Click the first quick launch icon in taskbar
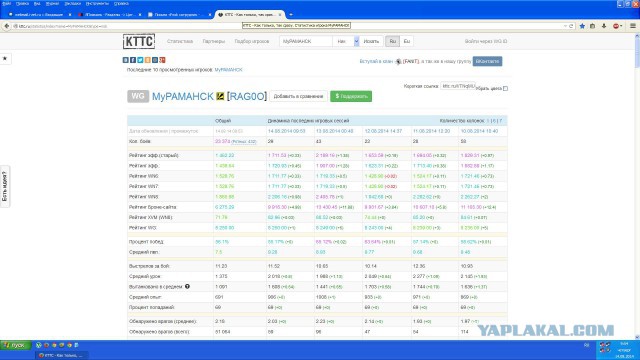 [38, 345]
